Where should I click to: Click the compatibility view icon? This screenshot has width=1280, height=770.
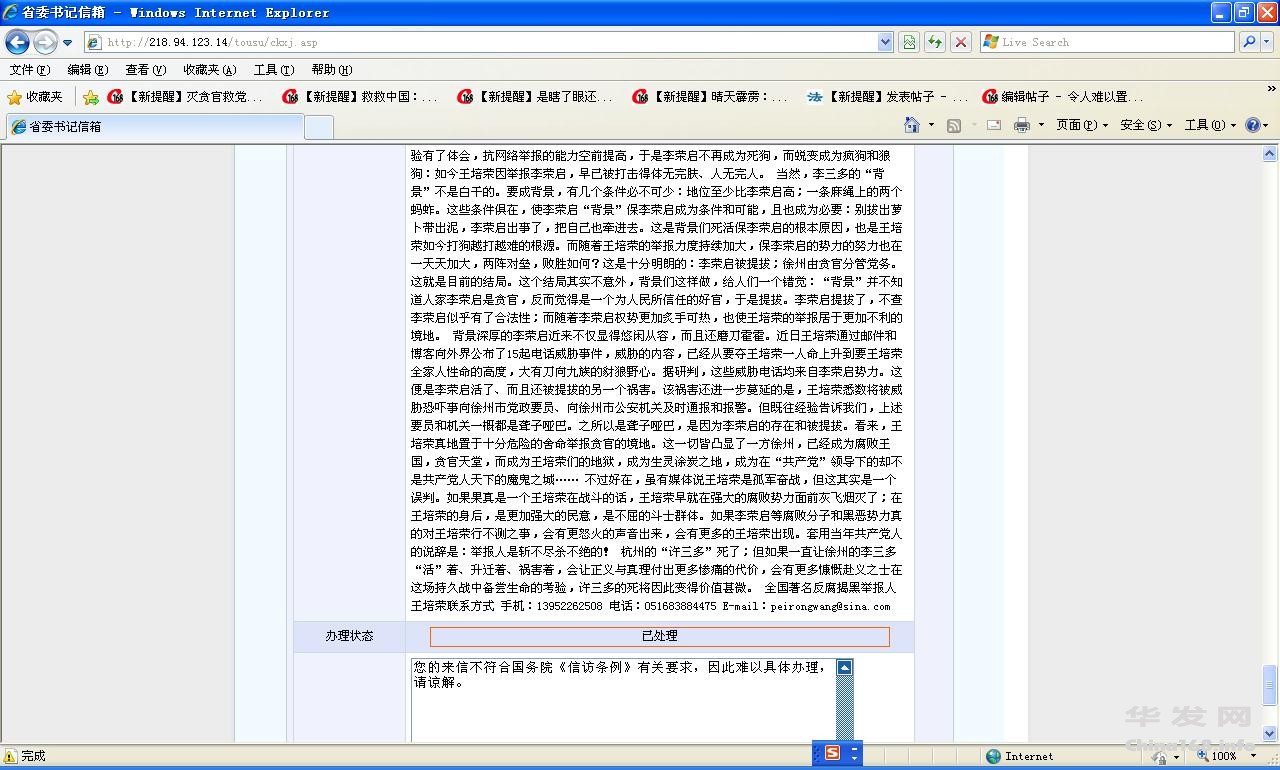[x=908, y=42]
